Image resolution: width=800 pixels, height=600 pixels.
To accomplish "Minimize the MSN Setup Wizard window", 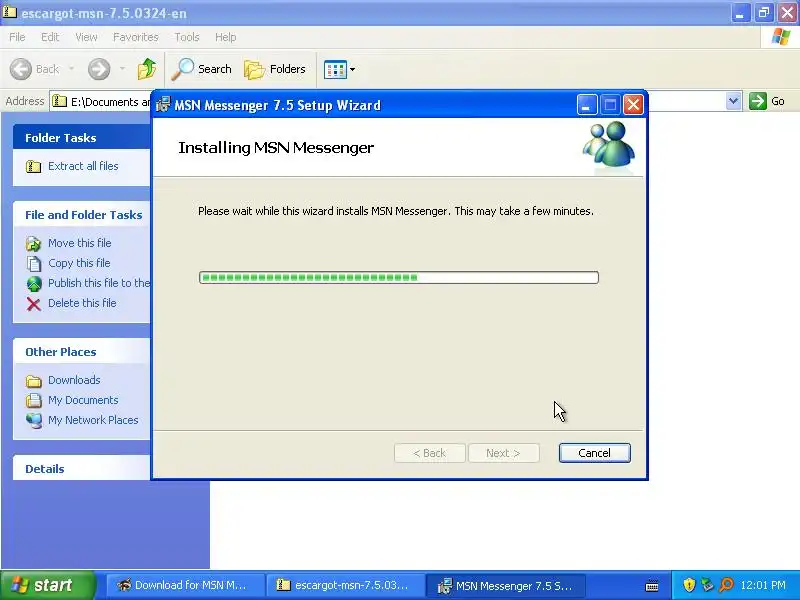I will pos(587,105).
